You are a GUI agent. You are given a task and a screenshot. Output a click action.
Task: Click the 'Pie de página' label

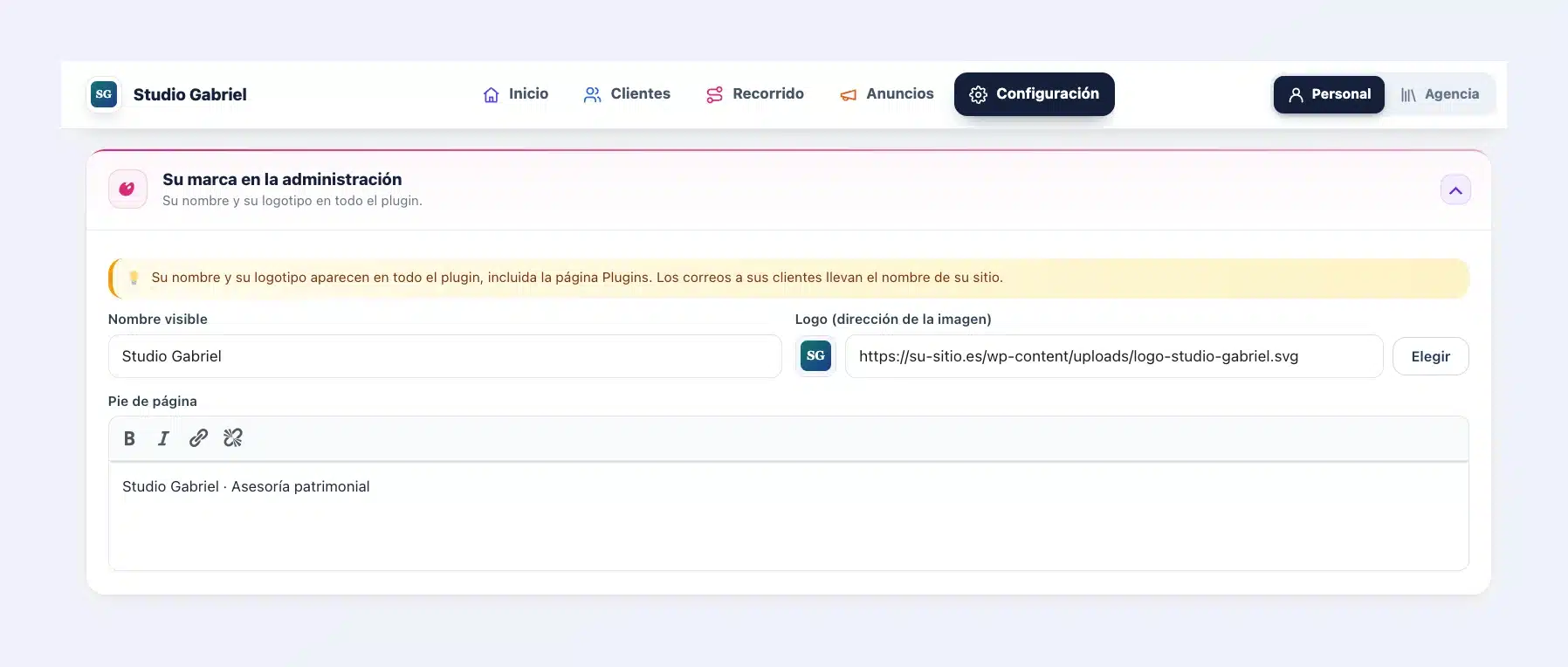click(x=153, y=402)
